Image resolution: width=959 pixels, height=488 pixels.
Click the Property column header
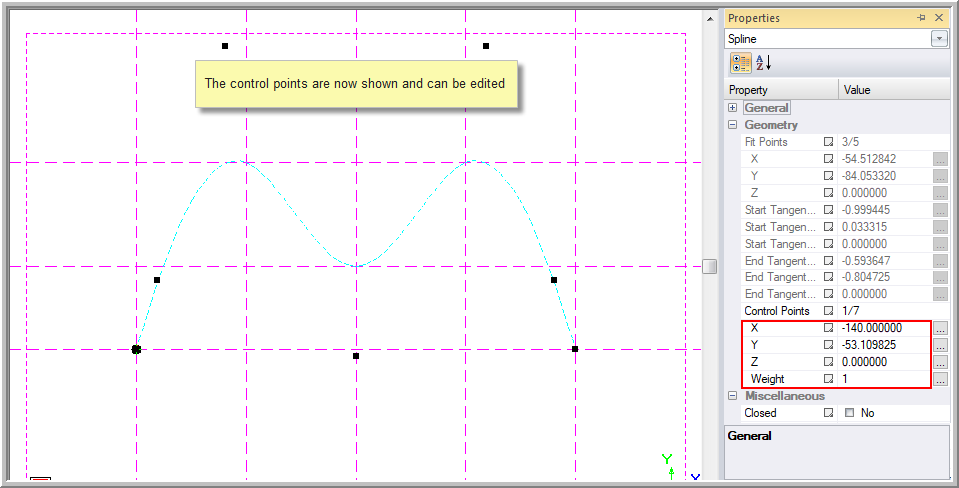click(x=781, y=90)
